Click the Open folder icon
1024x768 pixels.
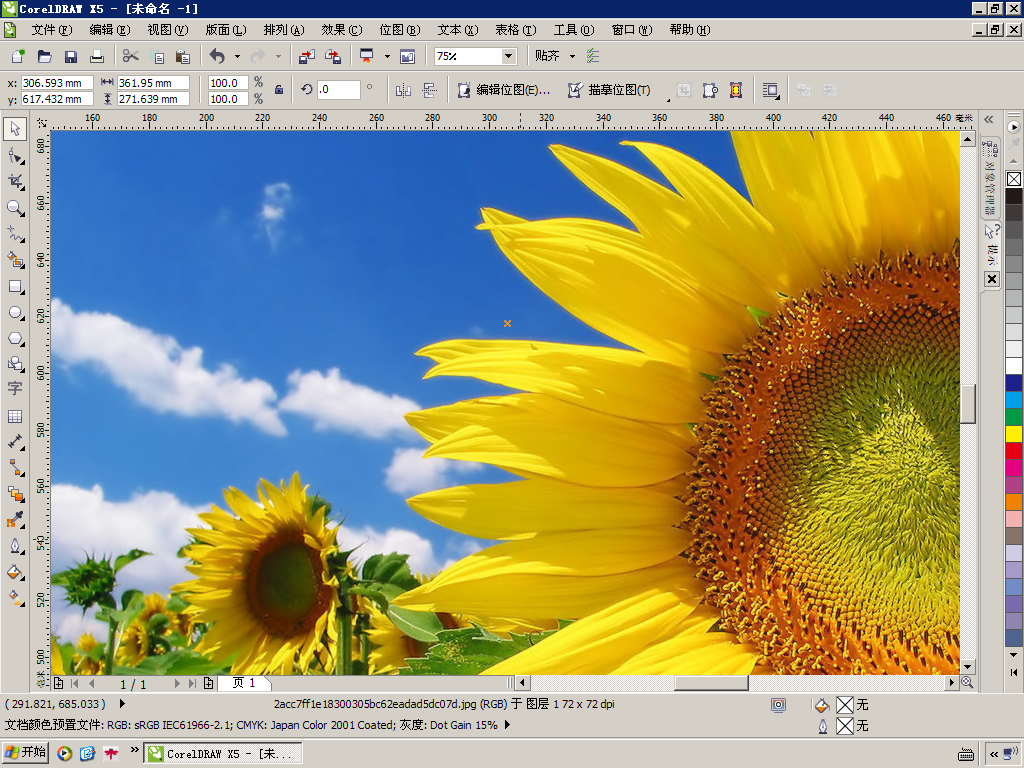(x=44, y=56)
